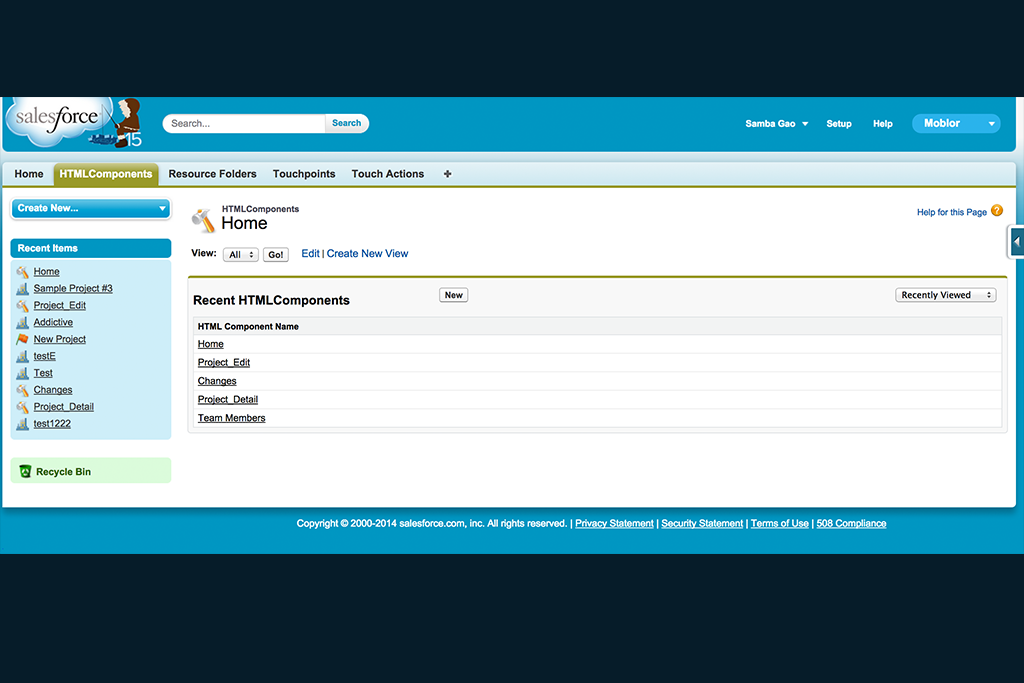Click the Search button
This screenshot has width=1024, height=683.
click(346, 123)
